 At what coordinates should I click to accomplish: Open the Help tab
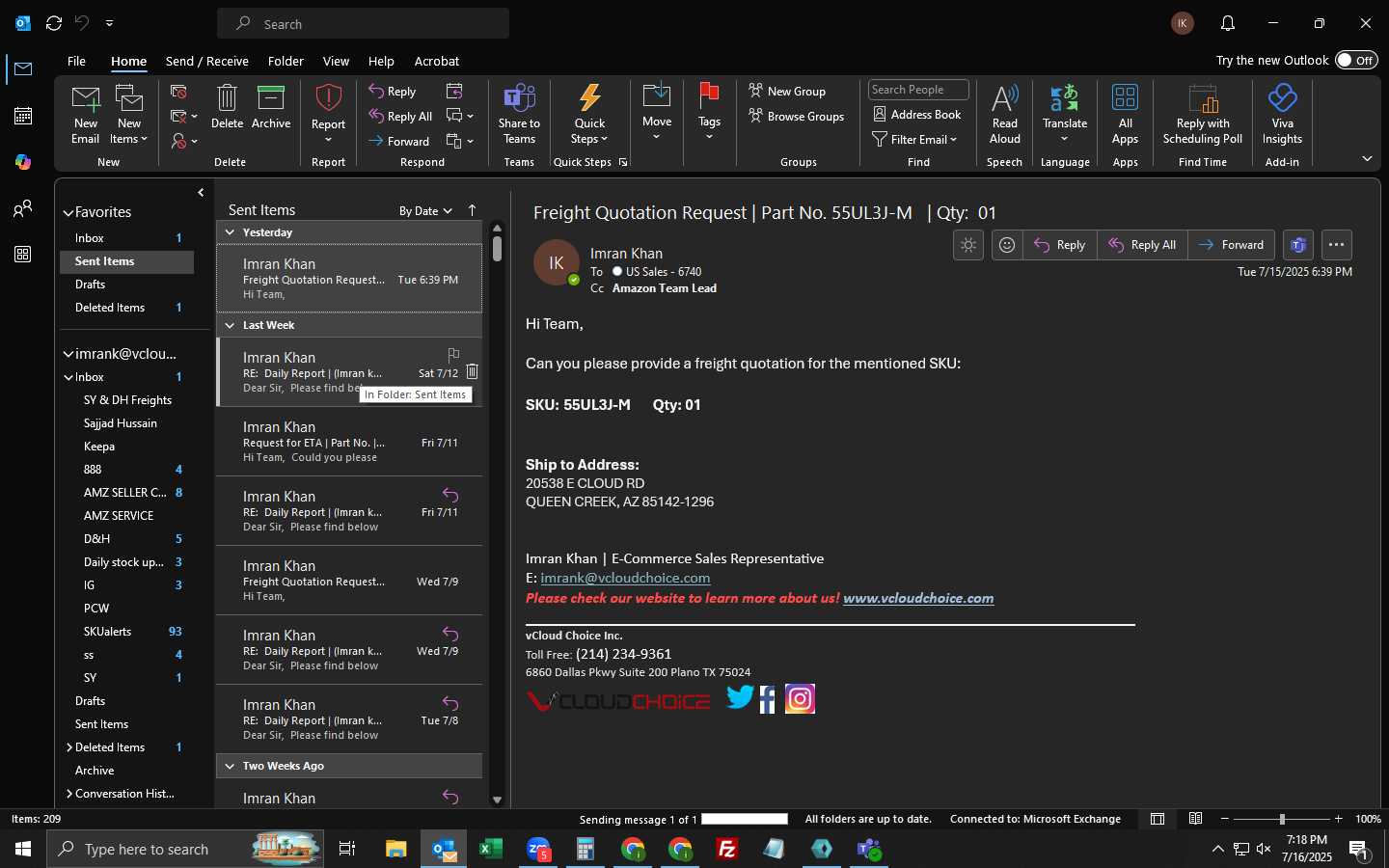(381, 61)
